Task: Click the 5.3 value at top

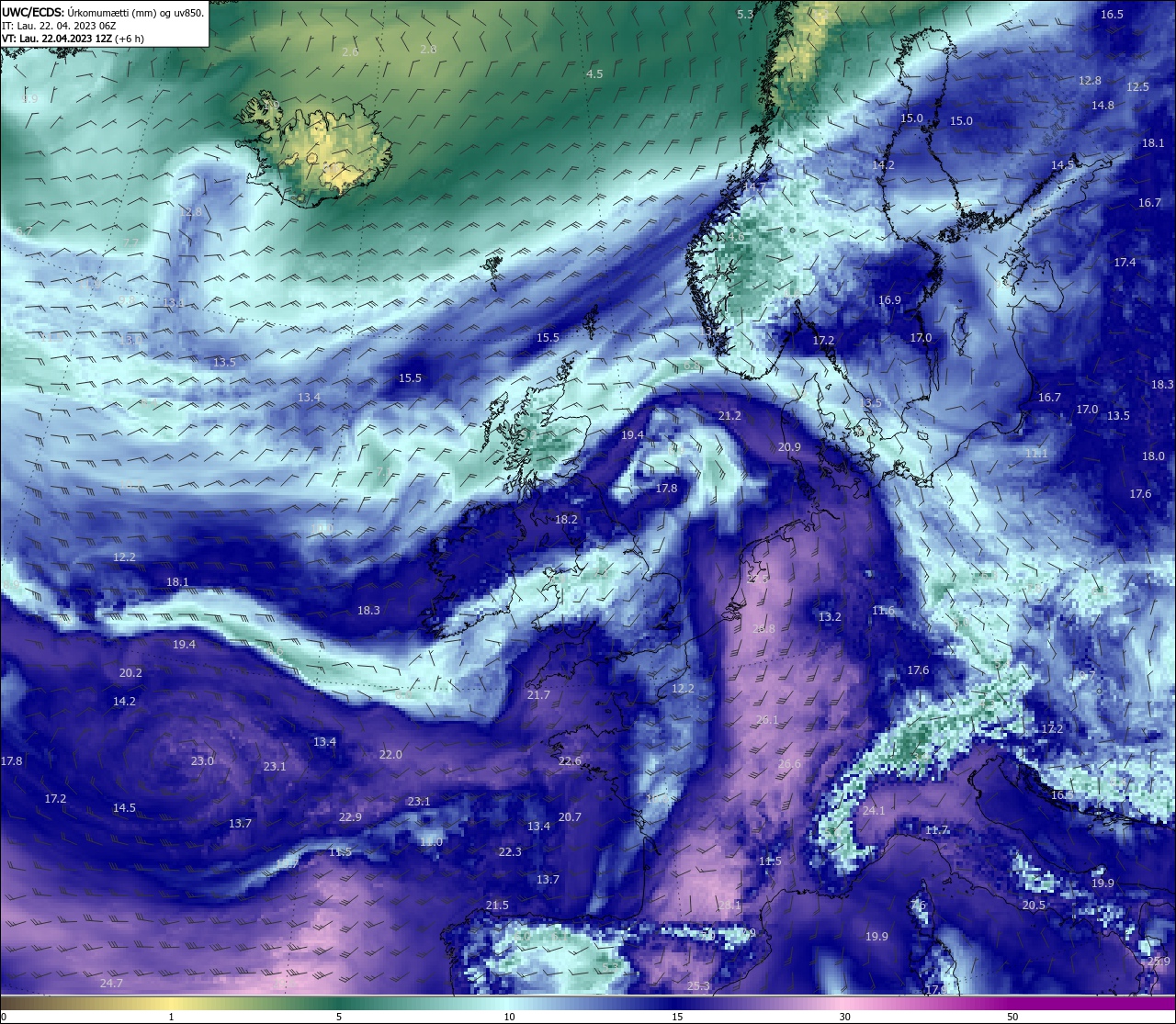Action: point(745,15)
